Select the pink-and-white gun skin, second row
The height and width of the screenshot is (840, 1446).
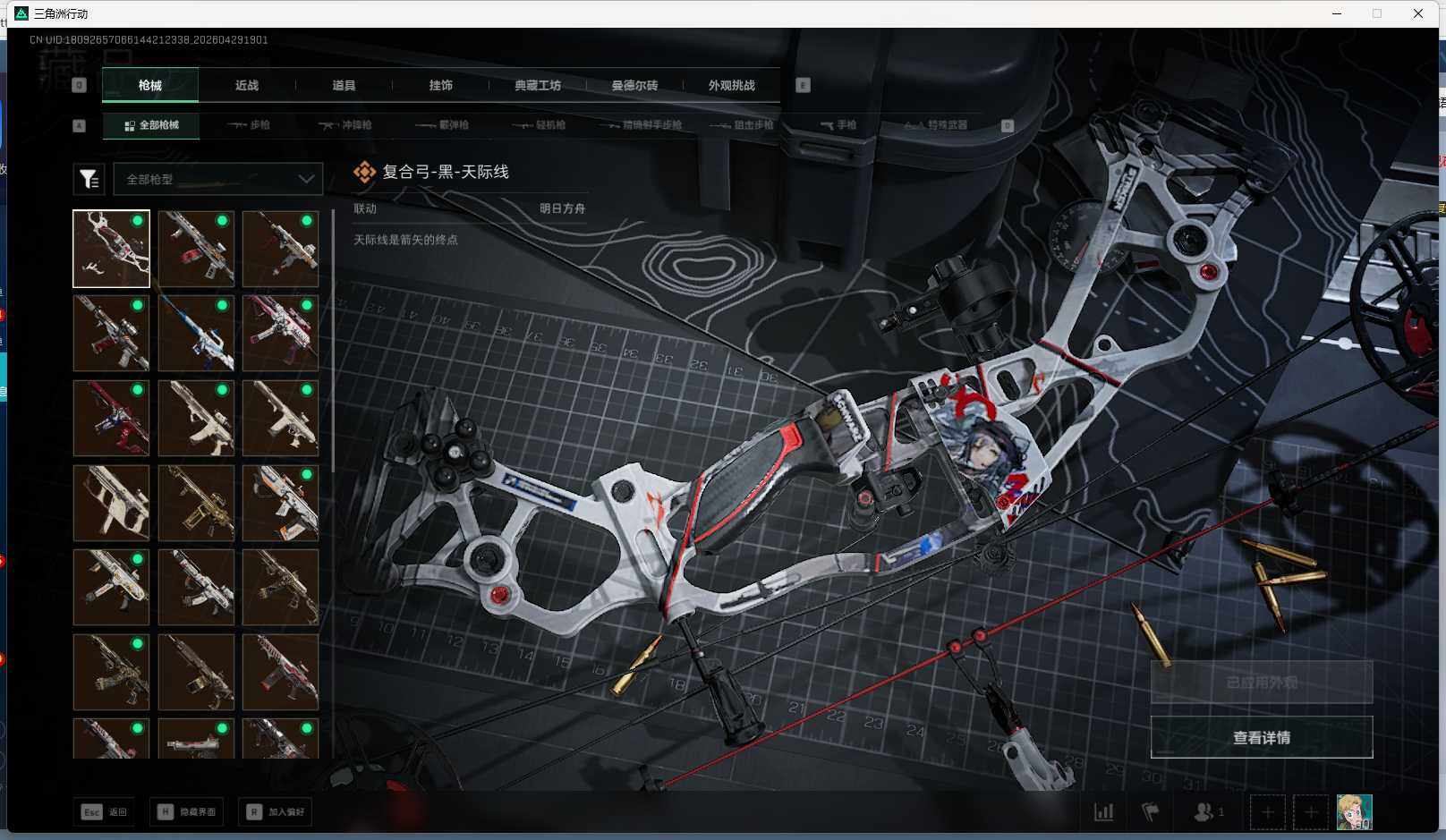coord(280,334)
